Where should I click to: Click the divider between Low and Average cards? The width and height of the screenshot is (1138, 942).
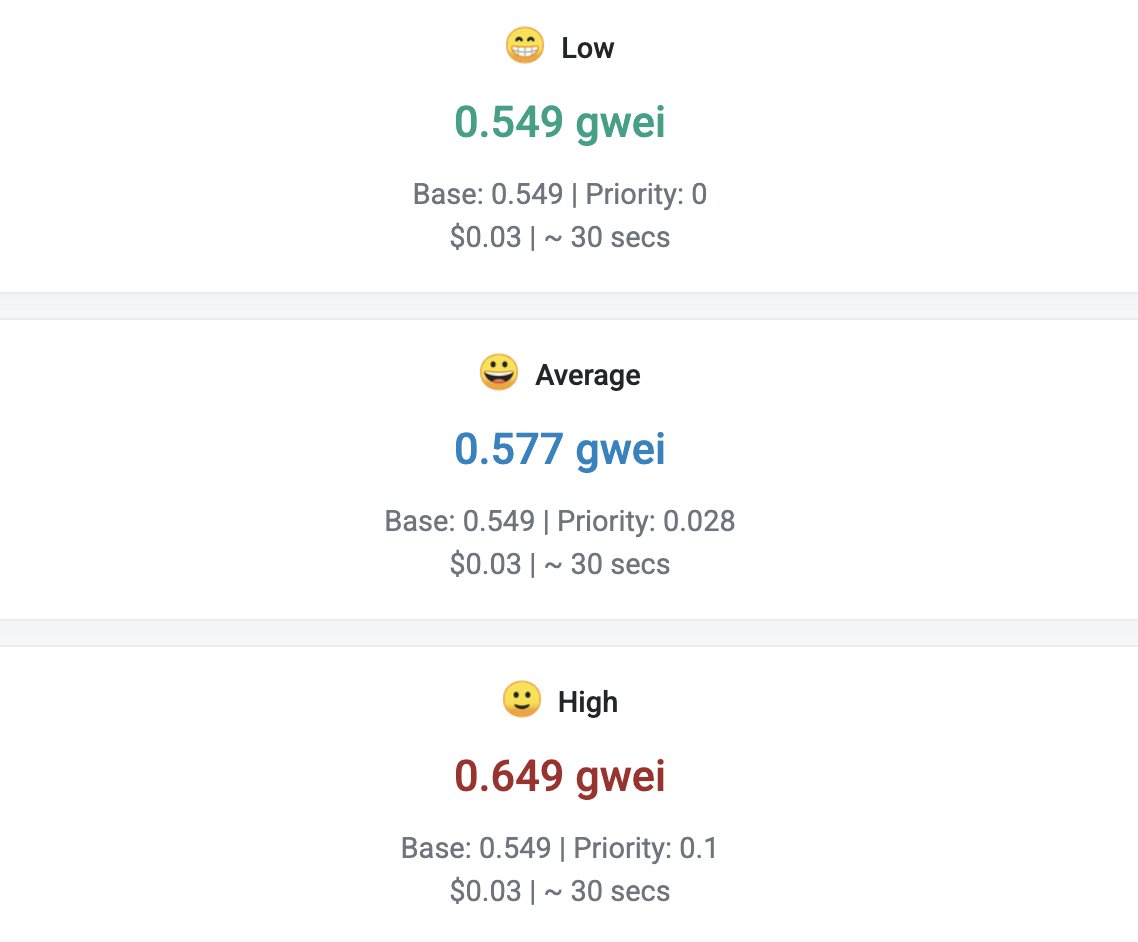pyautogui.click(x=569, y=306)
